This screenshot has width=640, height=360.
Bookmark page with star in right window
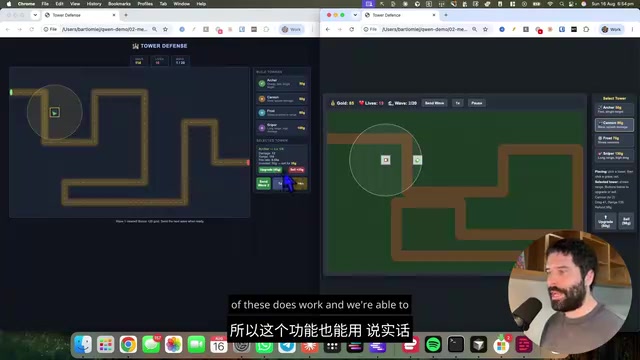(485, 29)
